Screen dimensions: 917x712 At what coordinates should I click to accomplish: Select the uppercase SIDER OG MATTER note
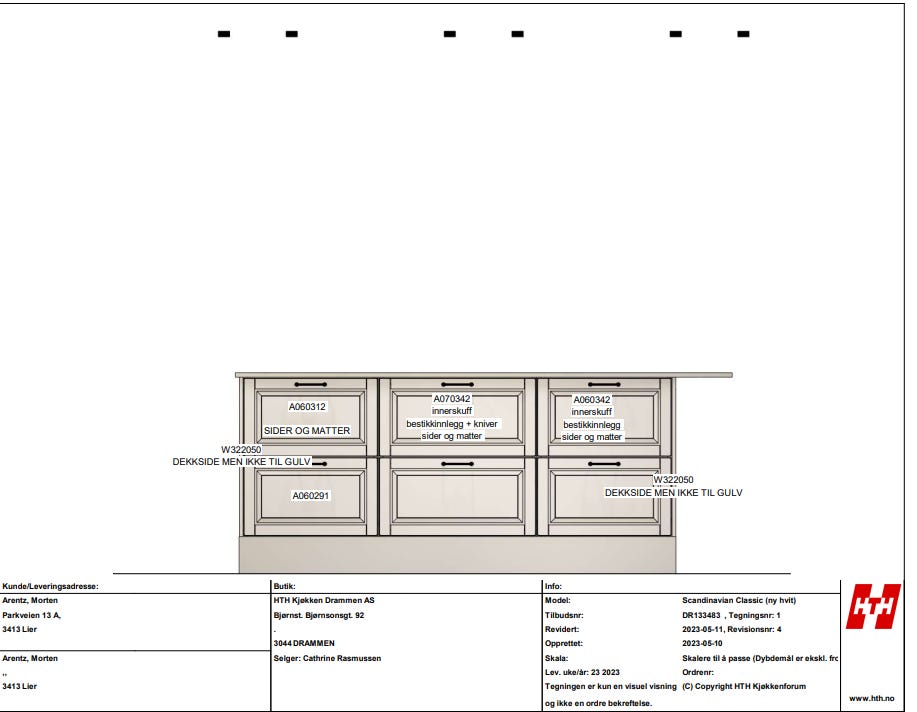pyautogui.click(x=307, y=431)
